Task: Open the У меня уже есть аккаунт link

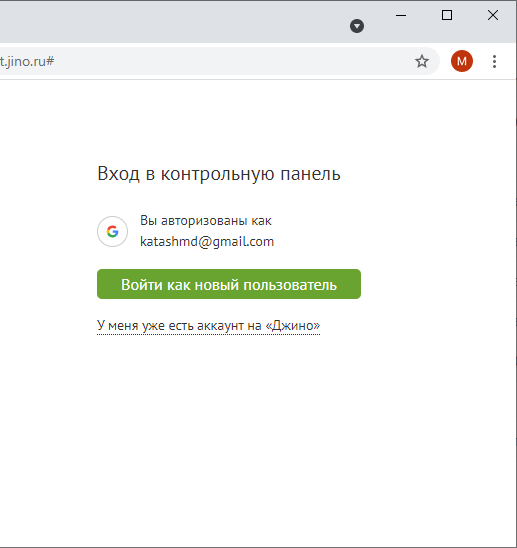Action: [x=208, y=326]
